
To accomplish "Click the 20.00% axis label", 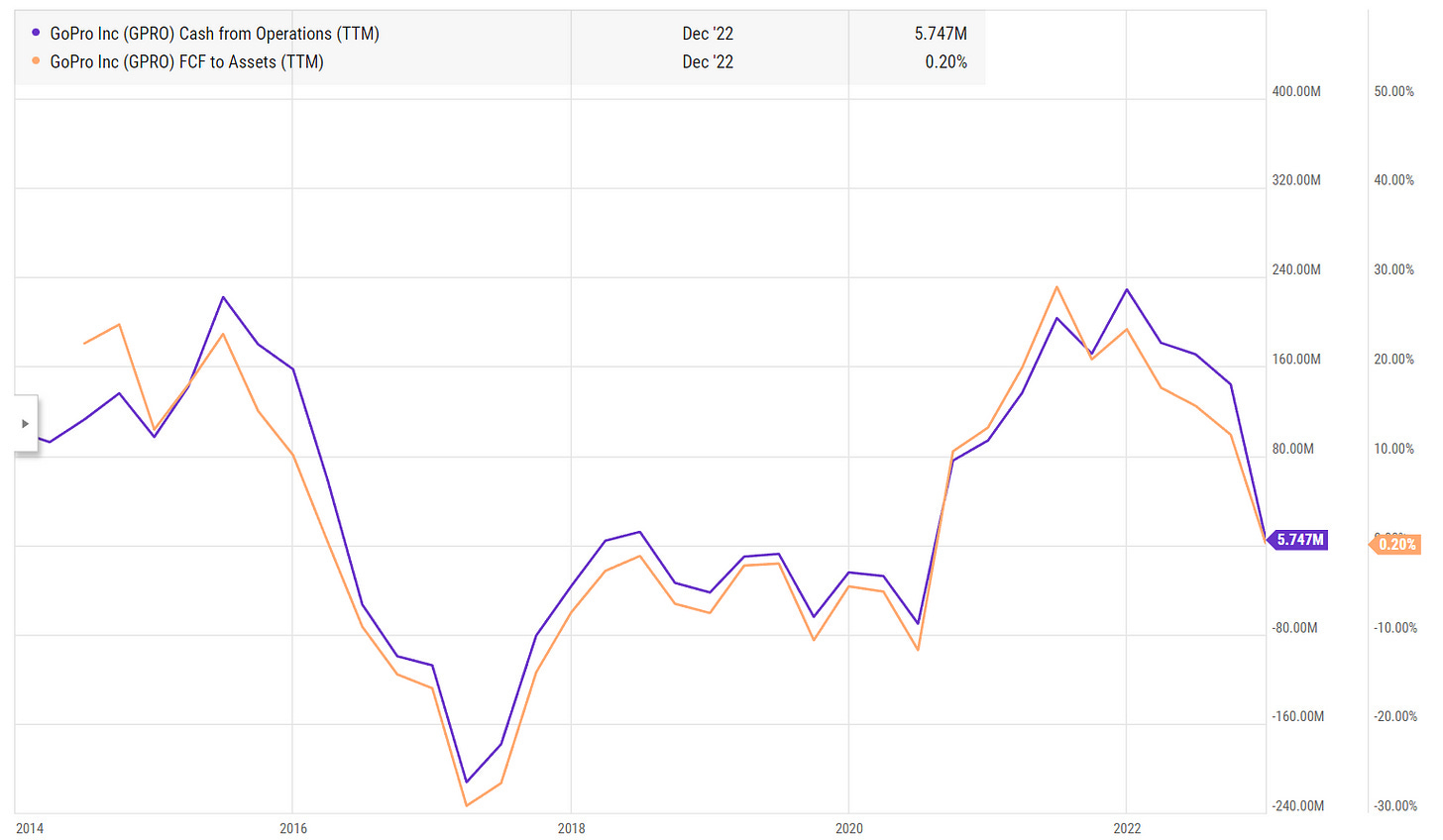I will (1394, 360).
